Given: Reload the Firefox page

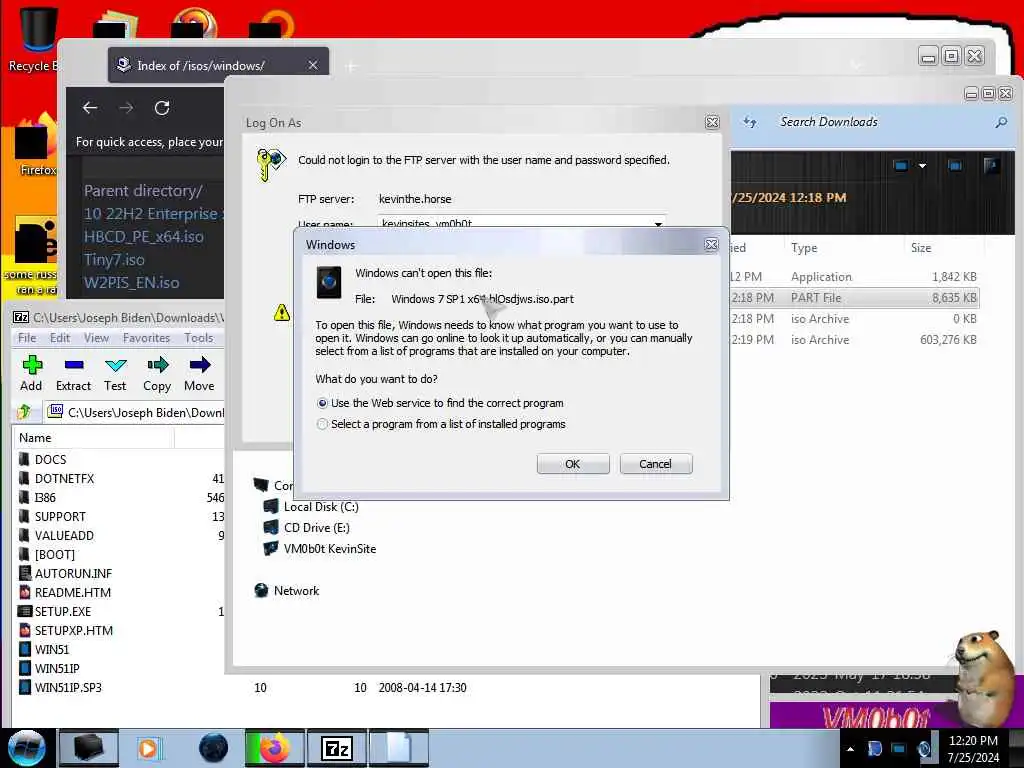Looking at the screenshot, I should (162, 108).
